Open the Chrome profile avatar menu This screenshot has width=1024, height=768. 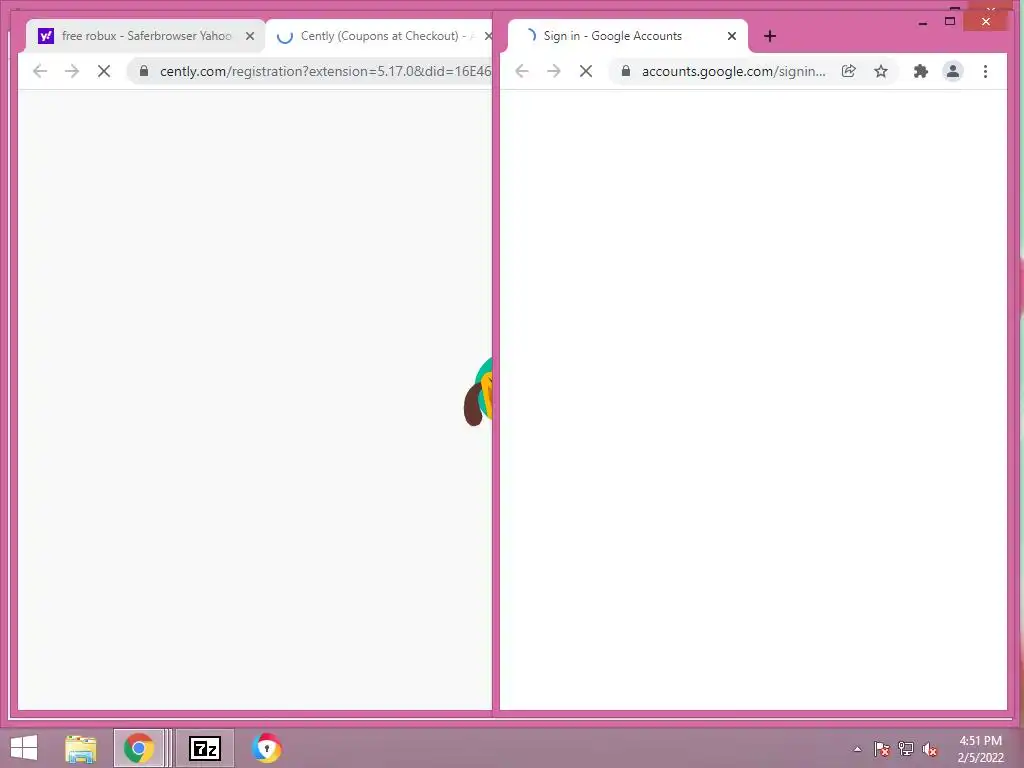click(x=953, y=71)
